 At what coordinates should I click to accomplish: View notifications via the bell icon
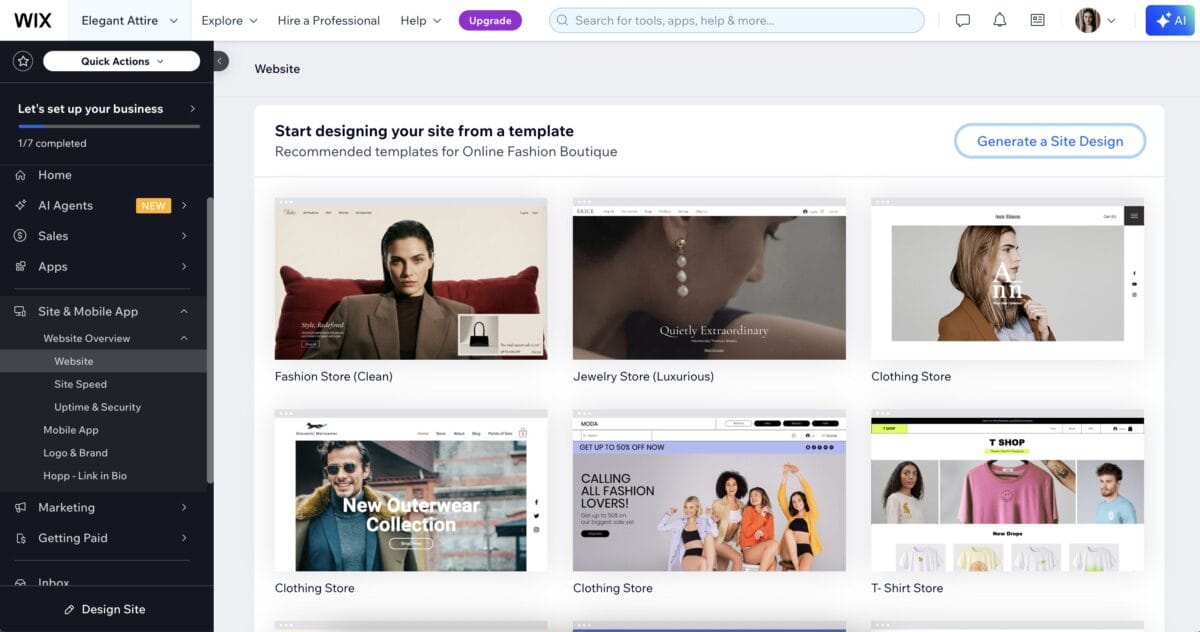click(999, 19)
